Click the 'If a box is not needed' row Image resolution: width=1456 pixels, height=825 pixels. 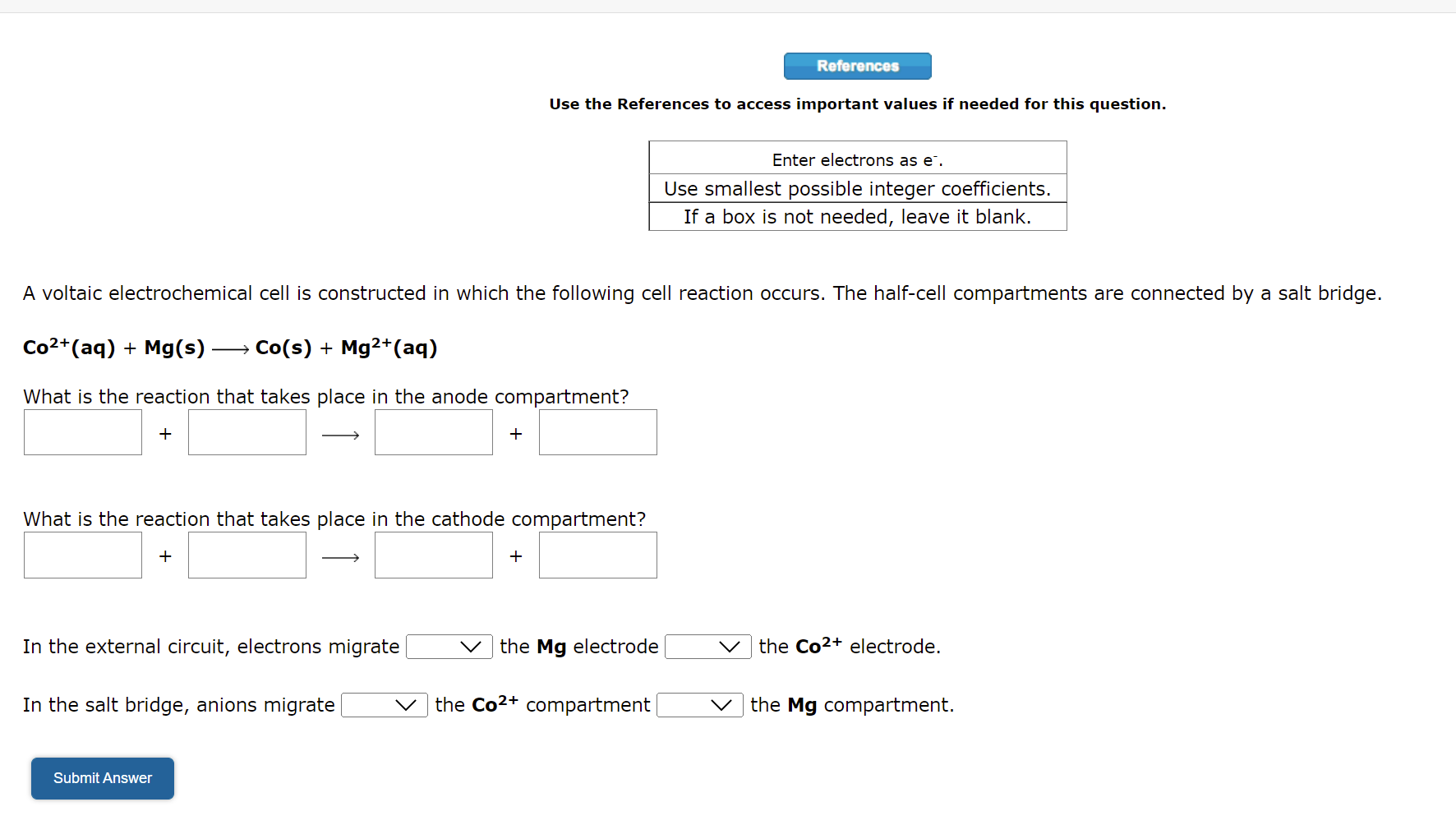coord(857,216)
